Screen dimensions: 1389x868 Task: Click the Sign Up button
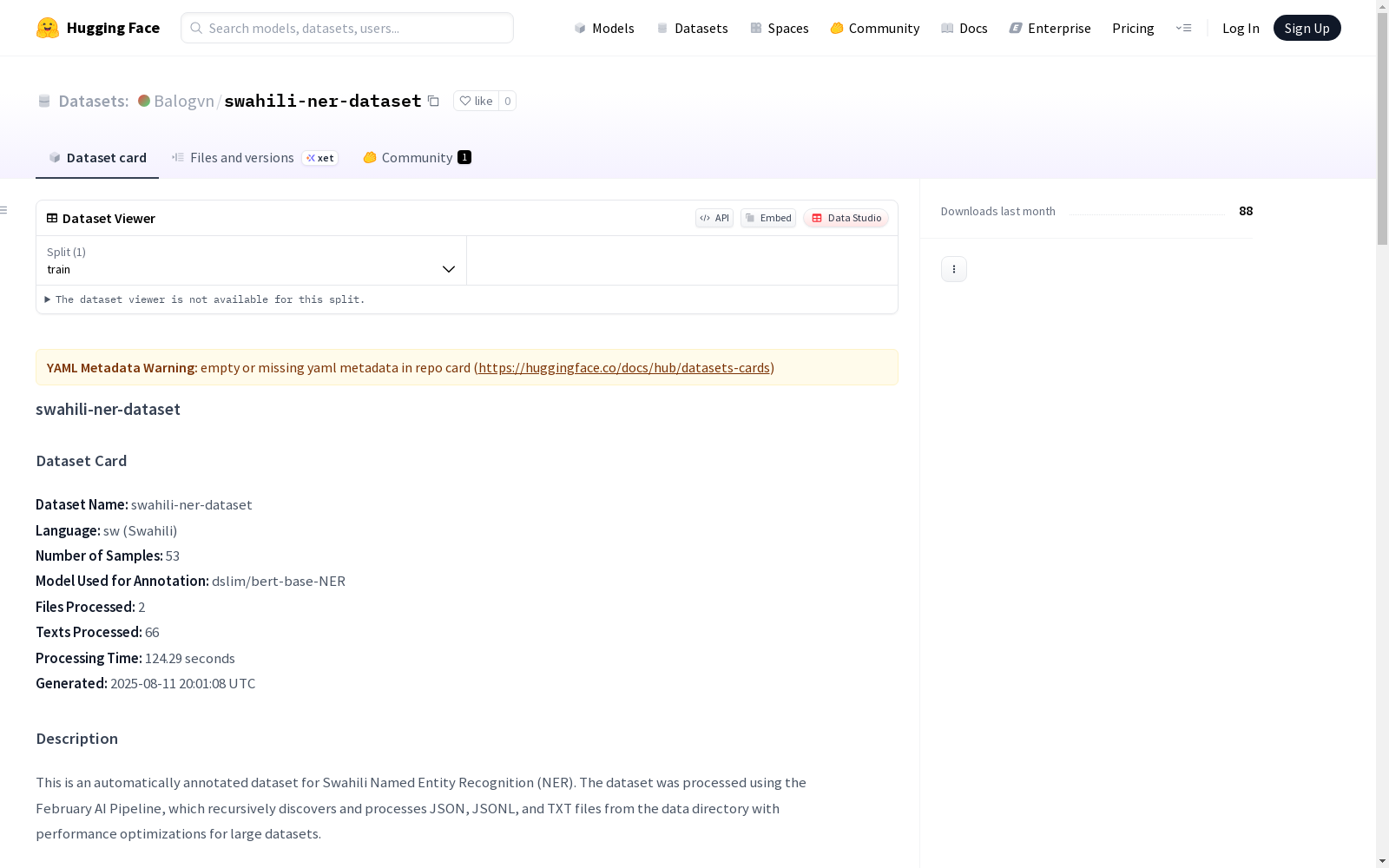tap(1307, 28)
